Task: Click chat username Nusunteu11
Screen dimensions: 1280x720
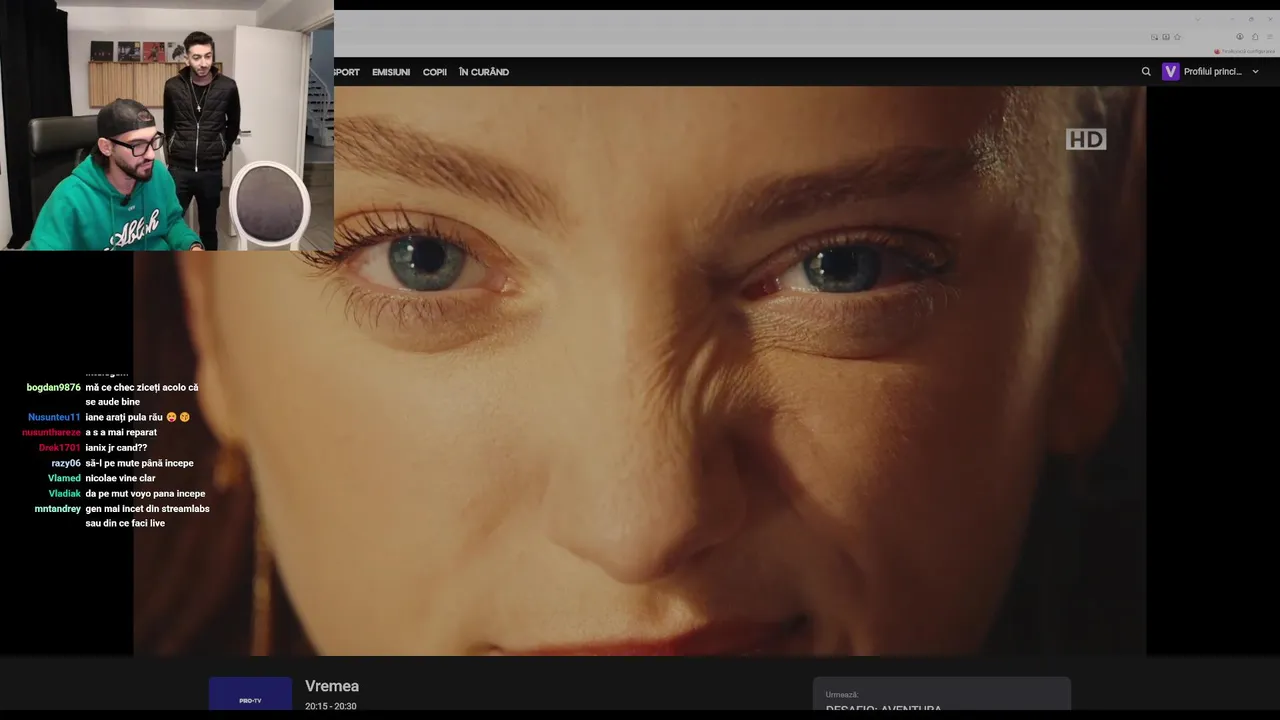Action: [x=54, y=417]
